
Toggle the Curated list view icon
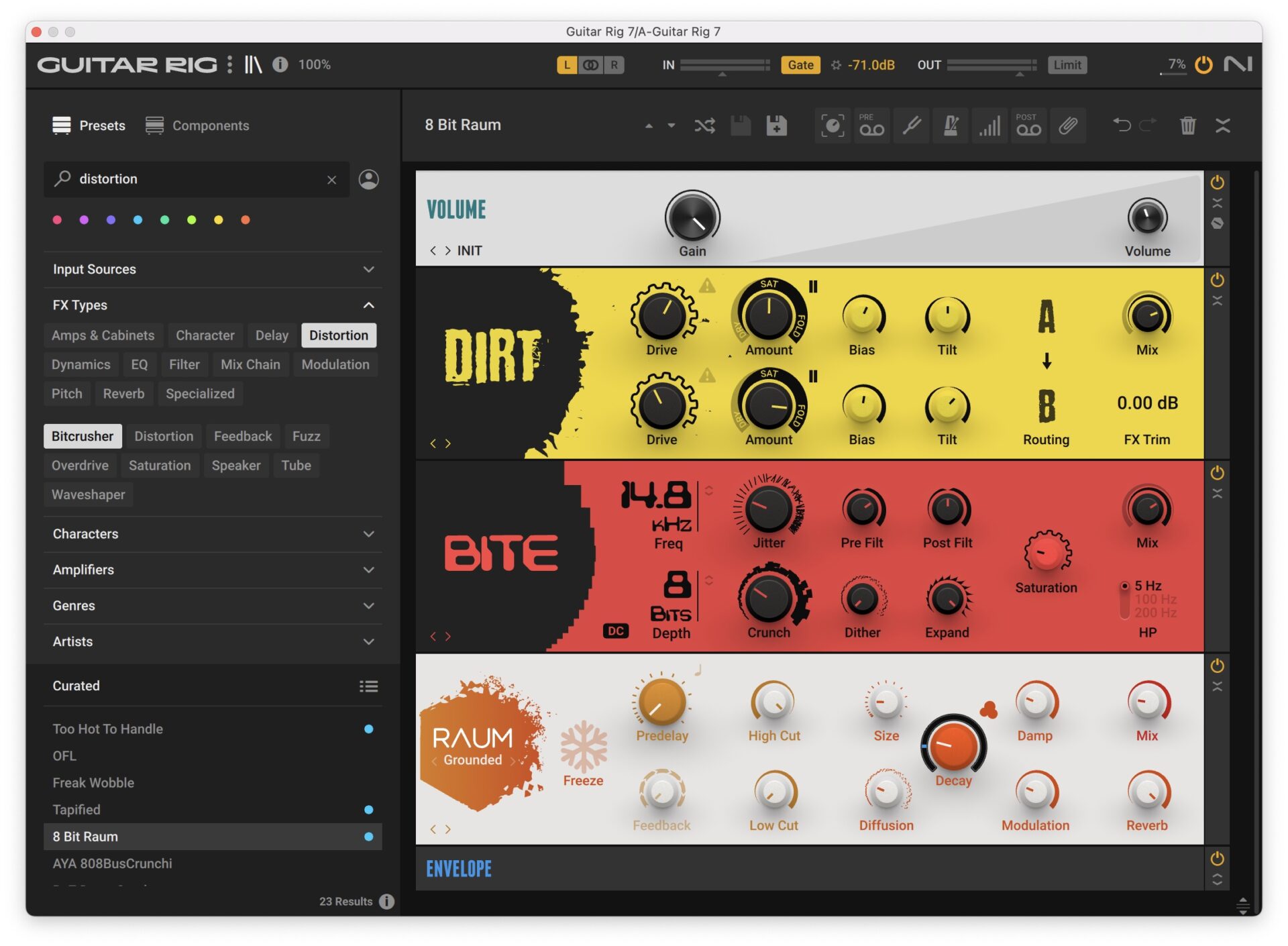[x=368, y=686]
